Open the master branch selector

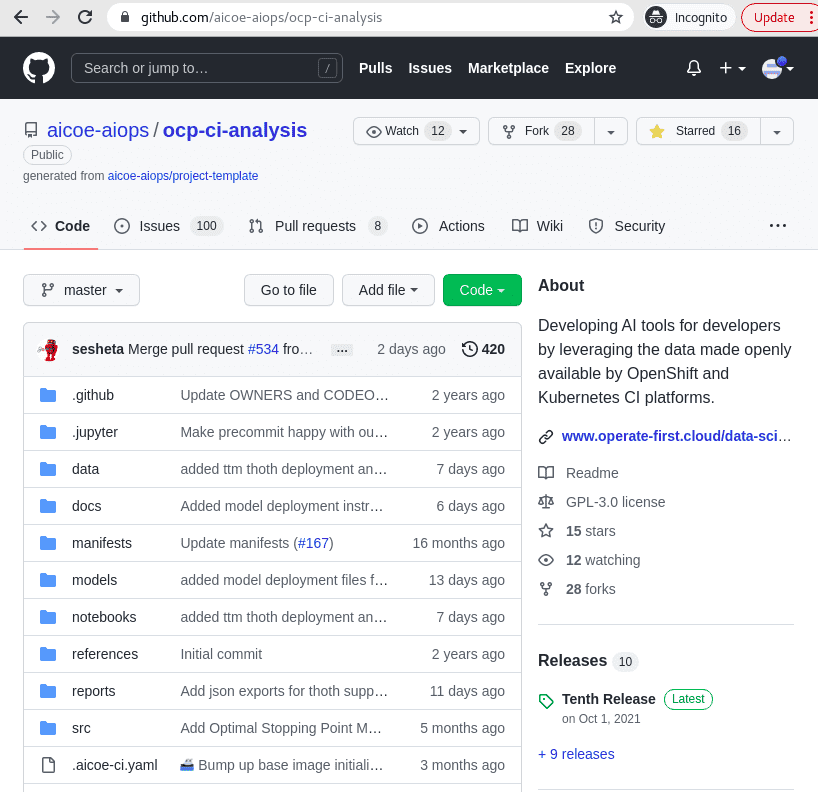click(81, 290)
